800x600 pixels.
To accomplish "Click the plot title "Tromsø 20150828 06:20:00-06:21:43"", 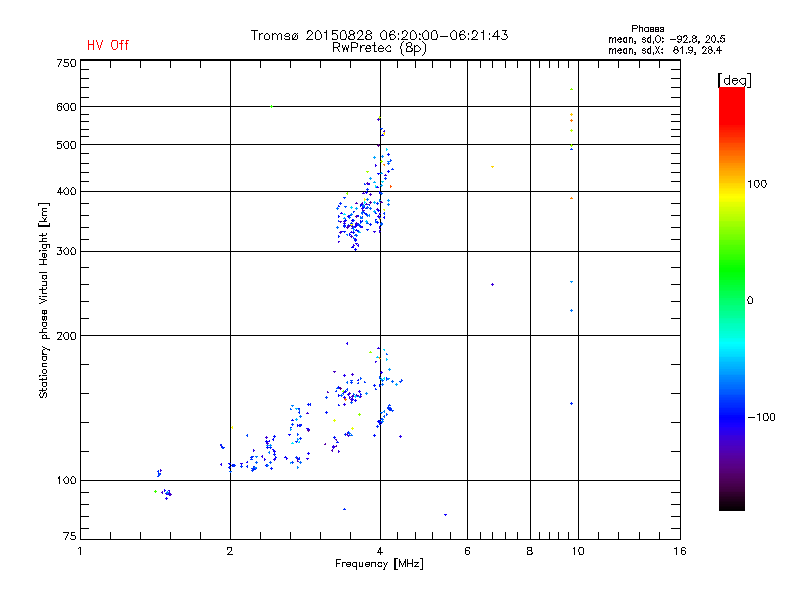I will pos(379,35).
